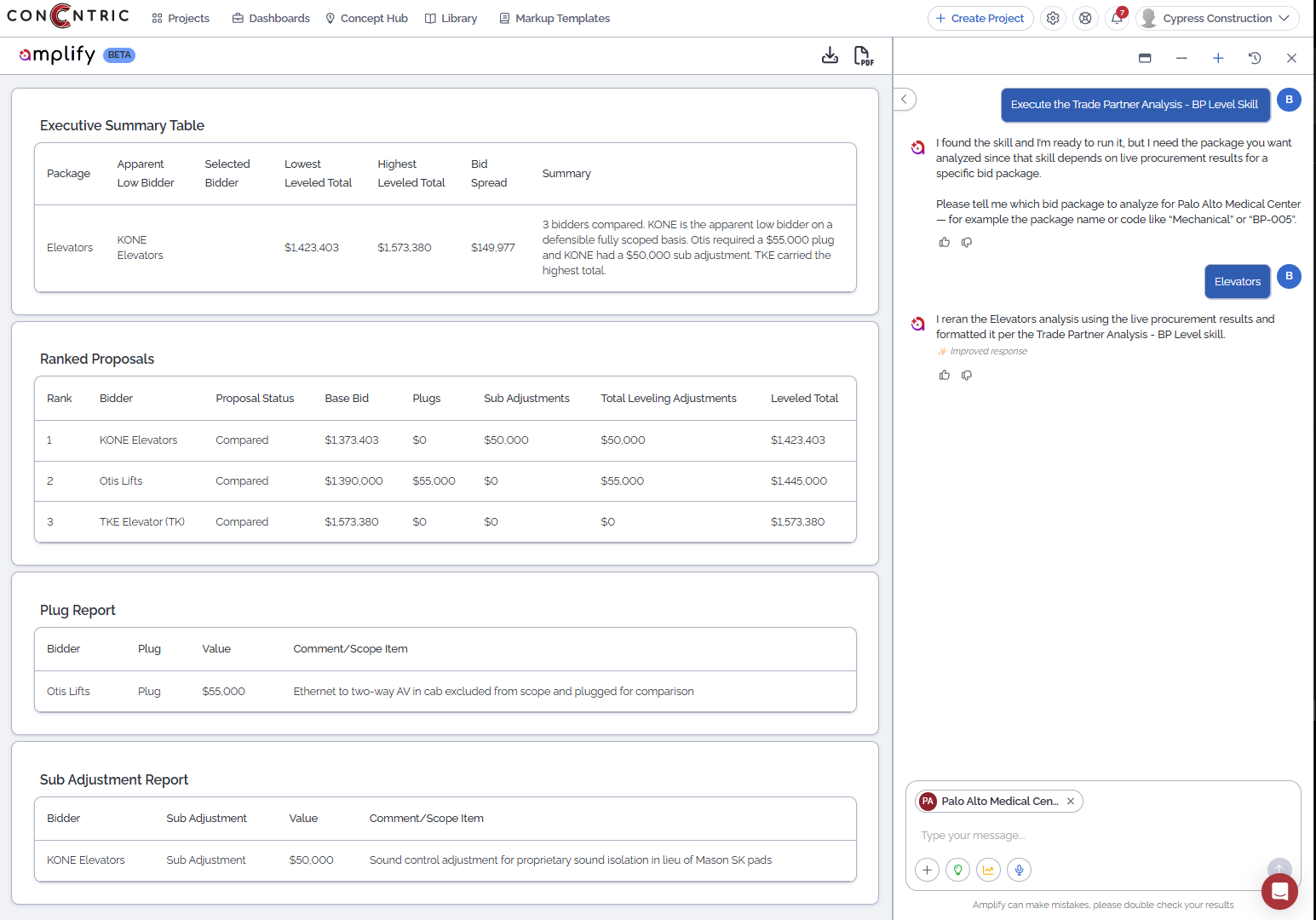Click the green lightbulb icon
The height and width of the screenshot is (920, 1316).
[x=957, y=870]
